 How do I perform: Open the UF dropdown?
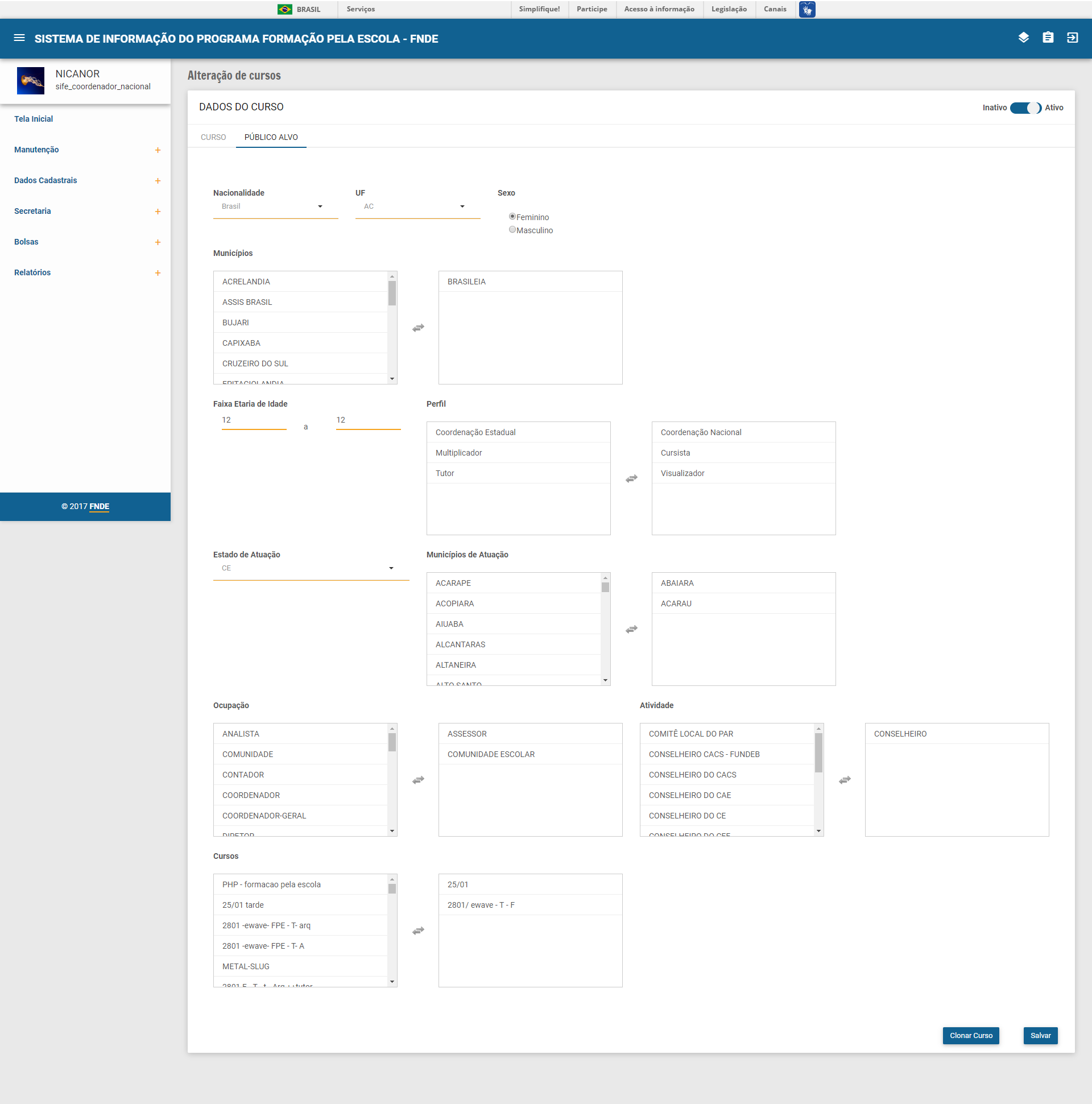tap(417, 207)
